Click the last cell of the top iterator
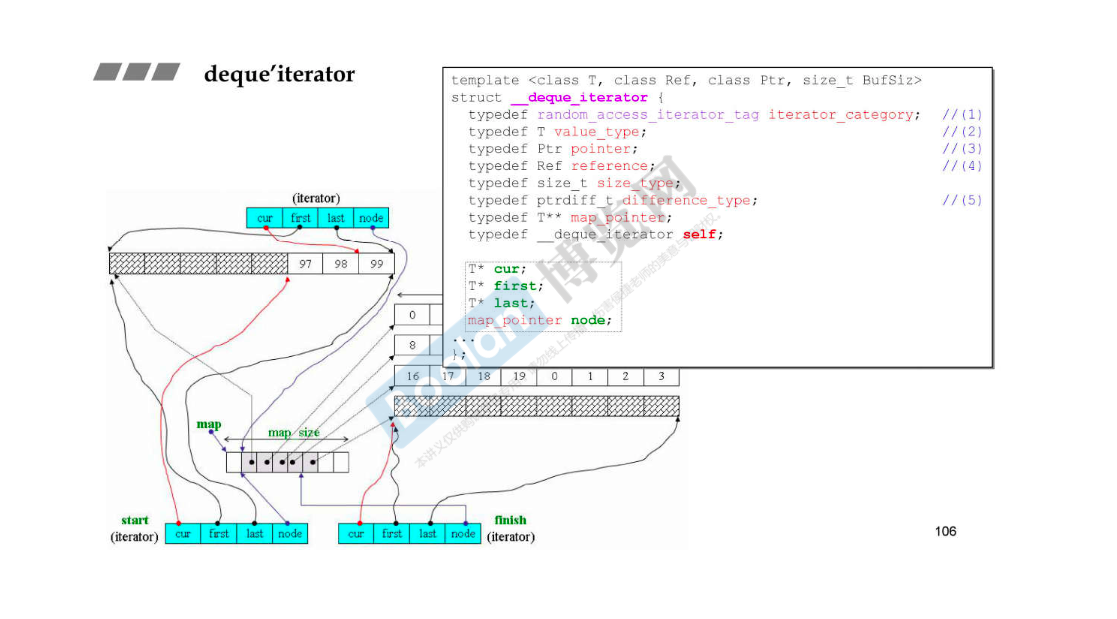The image size is (1117, 619). coord(336,218)
